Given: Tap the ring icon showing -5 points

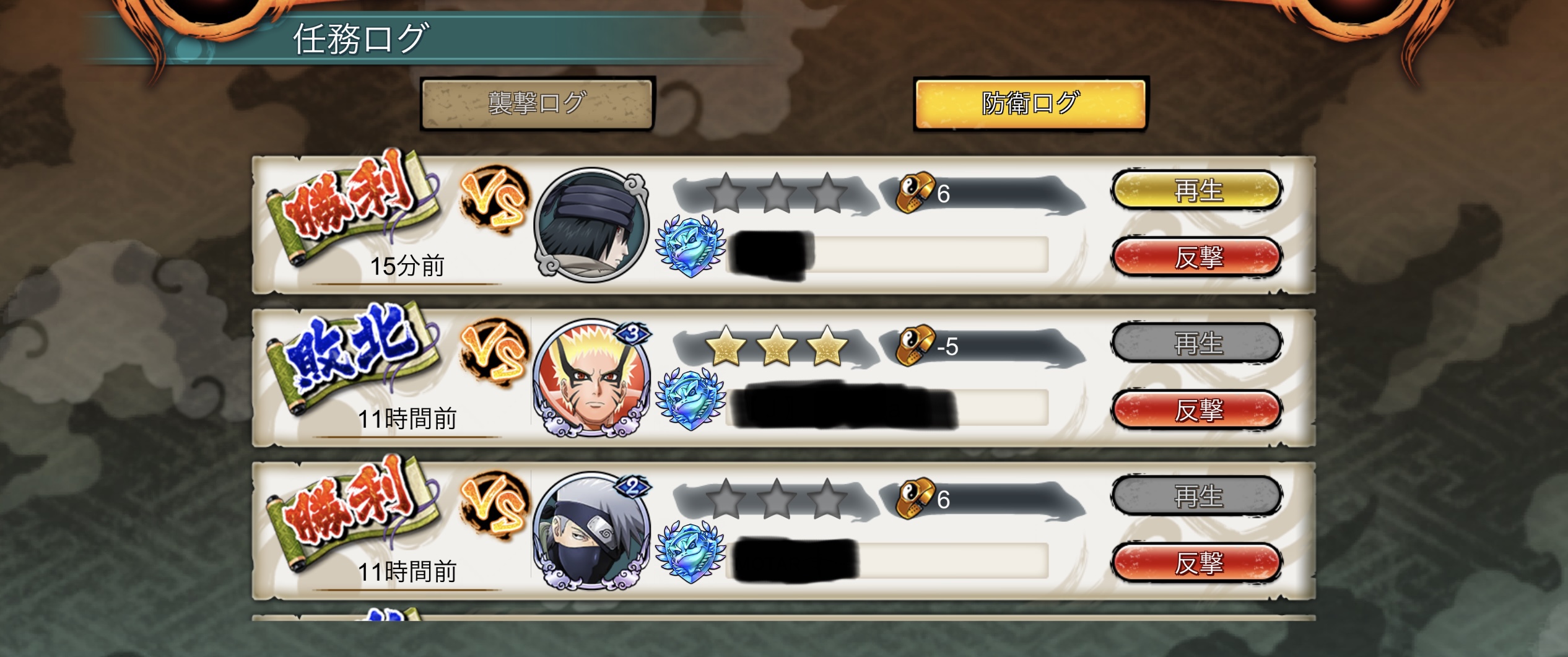Looking at the screenshot, I should tap(915, 345).
